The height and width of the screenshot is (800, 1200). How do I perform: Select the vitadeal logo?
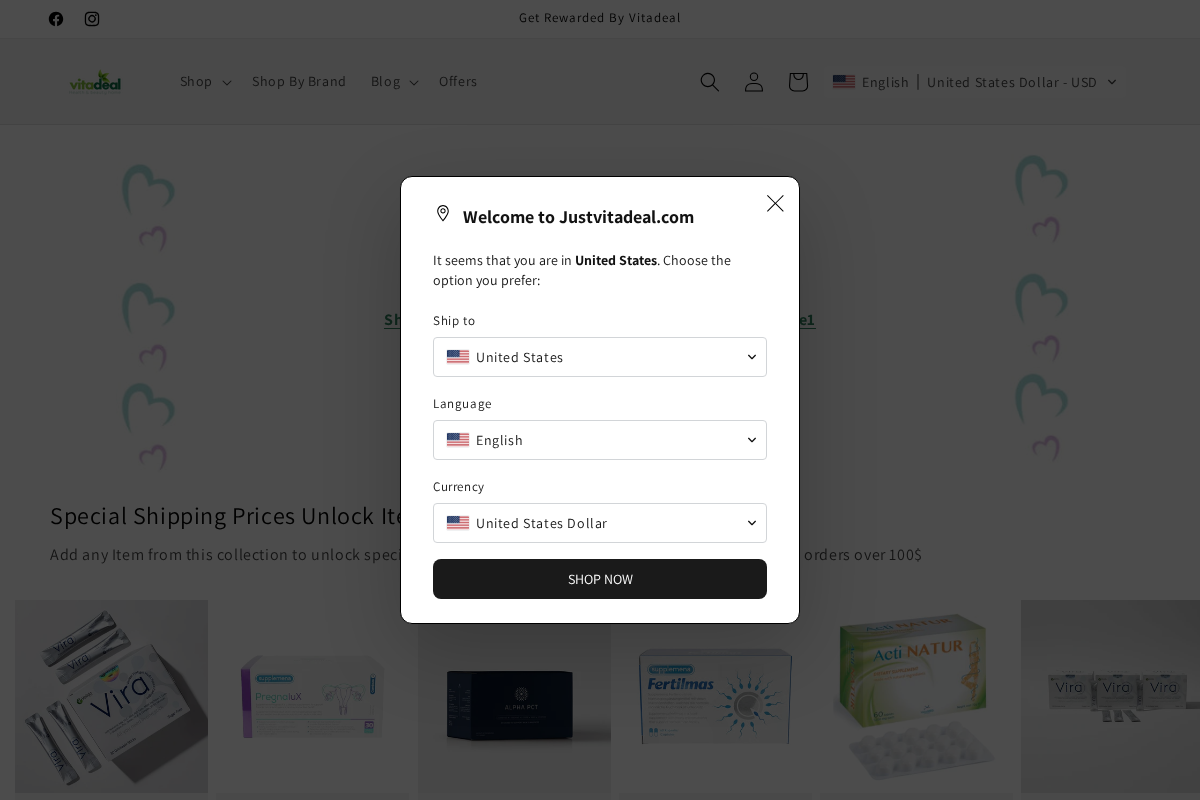click(96, 80)
